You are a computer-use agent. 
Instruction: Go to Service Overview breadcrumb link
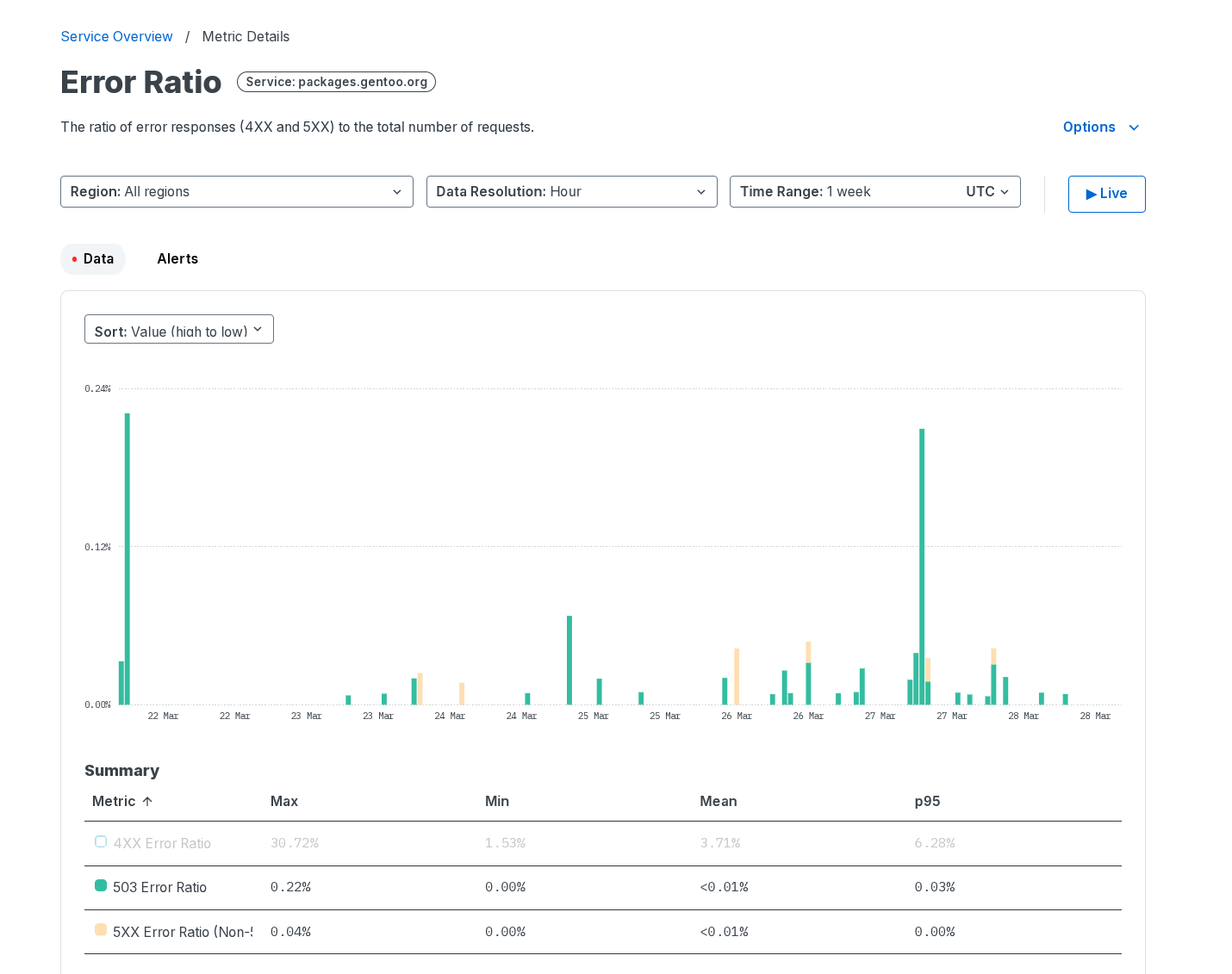click(x=116, y=36)
